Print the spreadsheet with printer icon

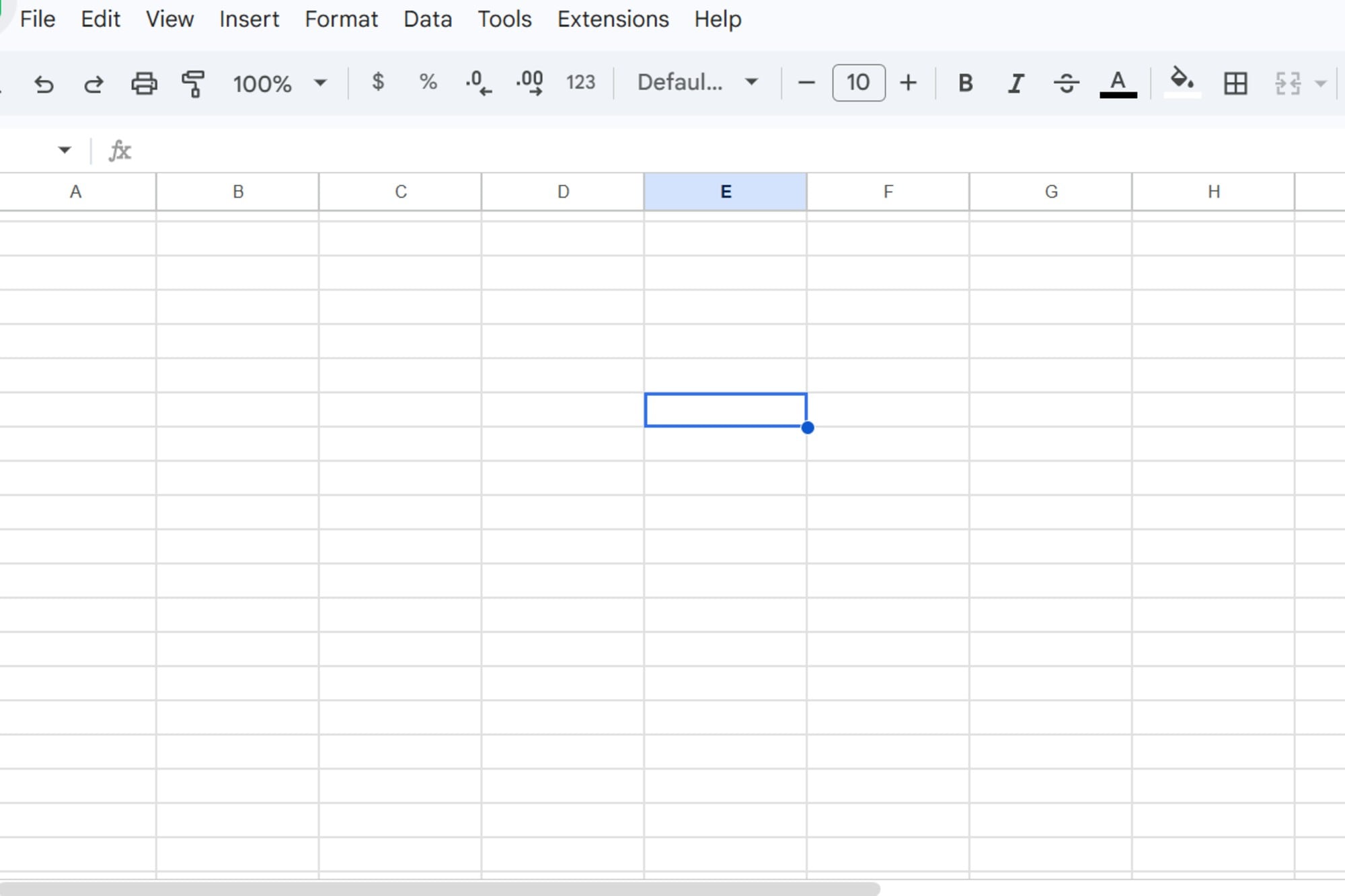click(144, 83)
